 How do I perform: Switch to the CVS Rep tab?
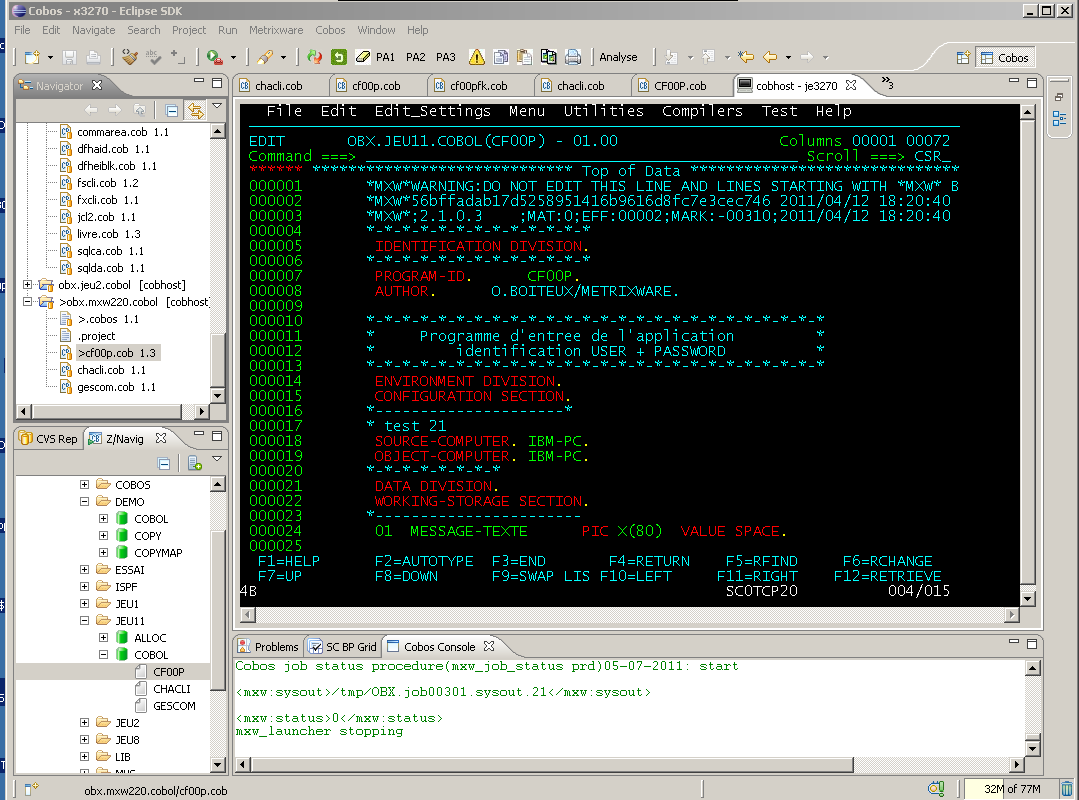pos(48,439)
